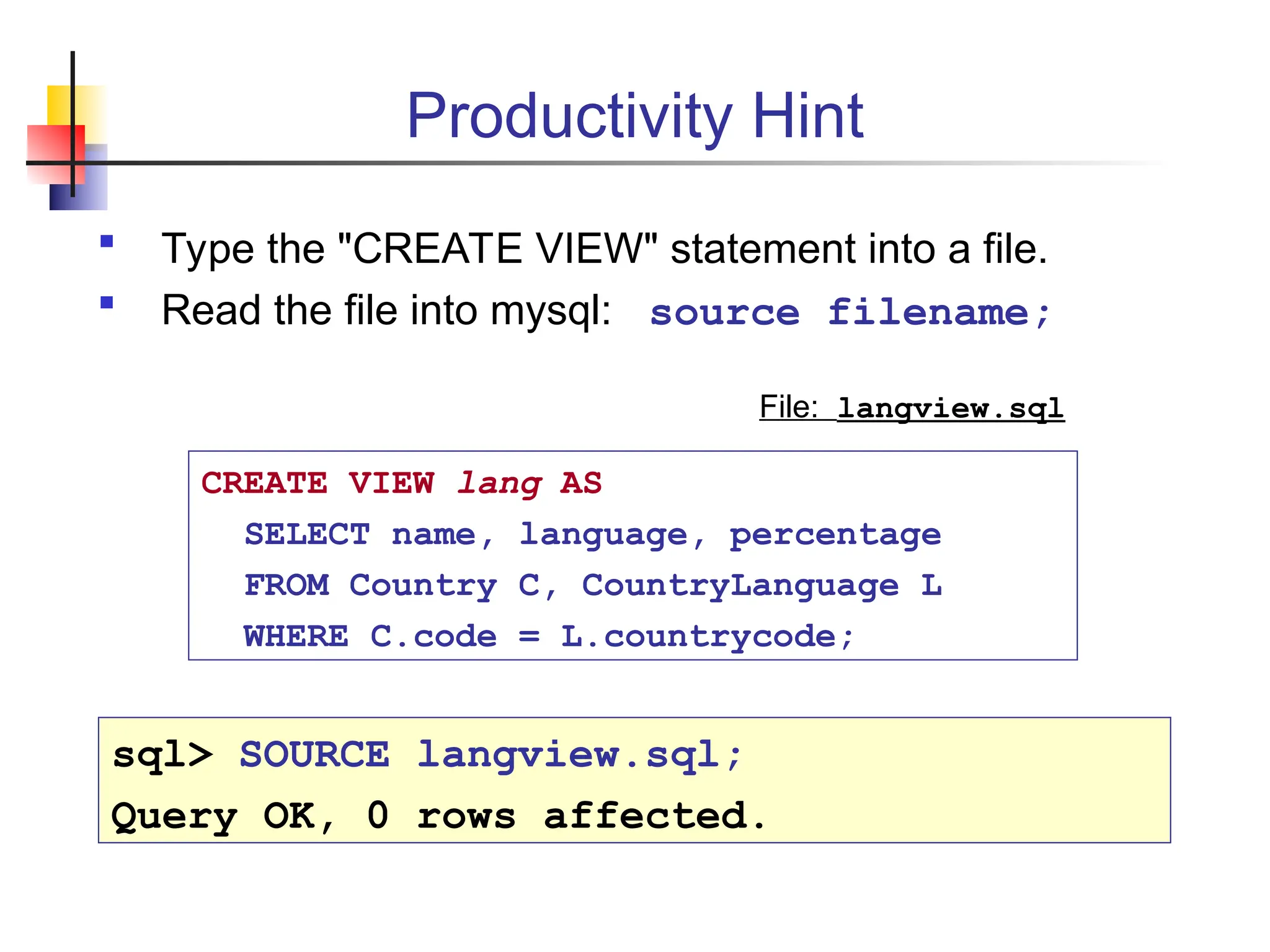The image size is (1270, 952).
Task: Click the italic 'lang' view name
Action: coord(499,483)
